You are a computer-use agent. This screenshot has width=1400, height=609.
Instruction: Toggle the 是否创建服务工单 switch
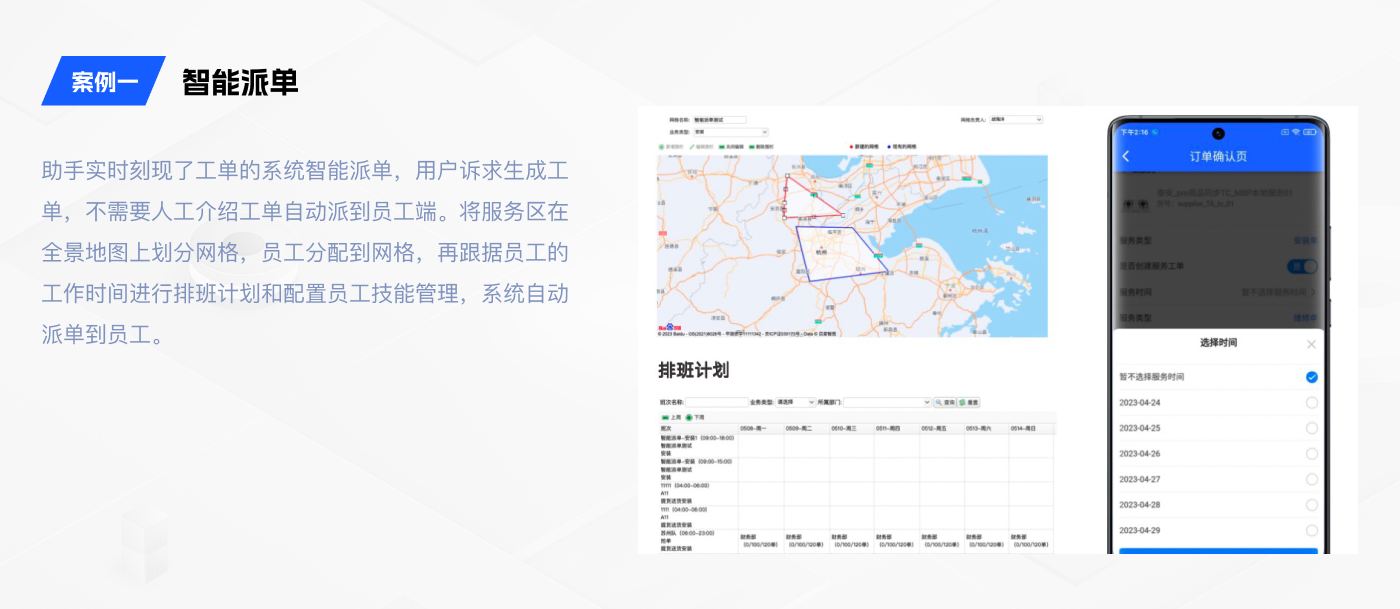tap(1302, 266)
